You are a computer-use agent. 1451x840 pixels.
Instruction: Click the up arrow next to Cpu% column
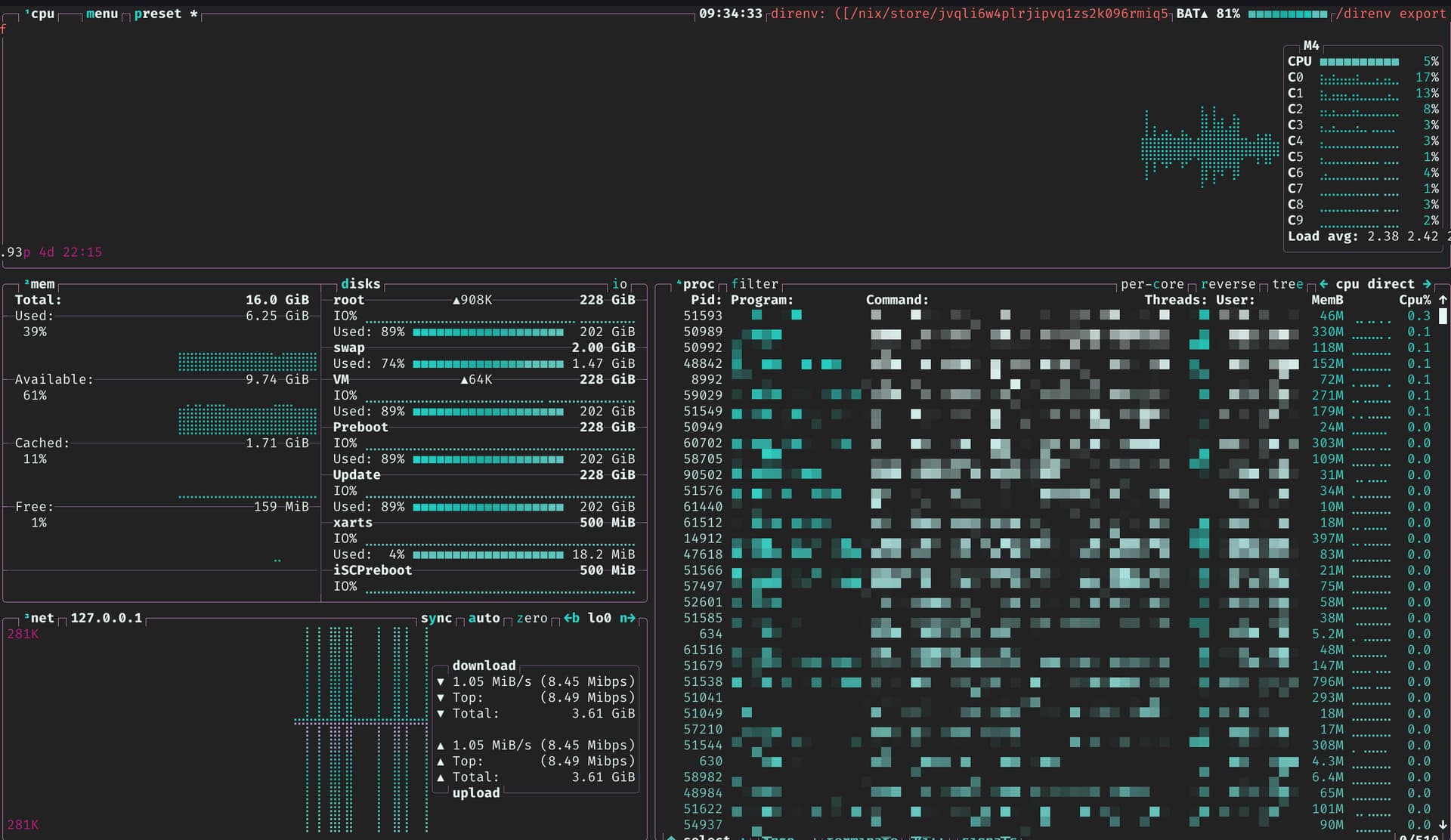click(1443, 300)
